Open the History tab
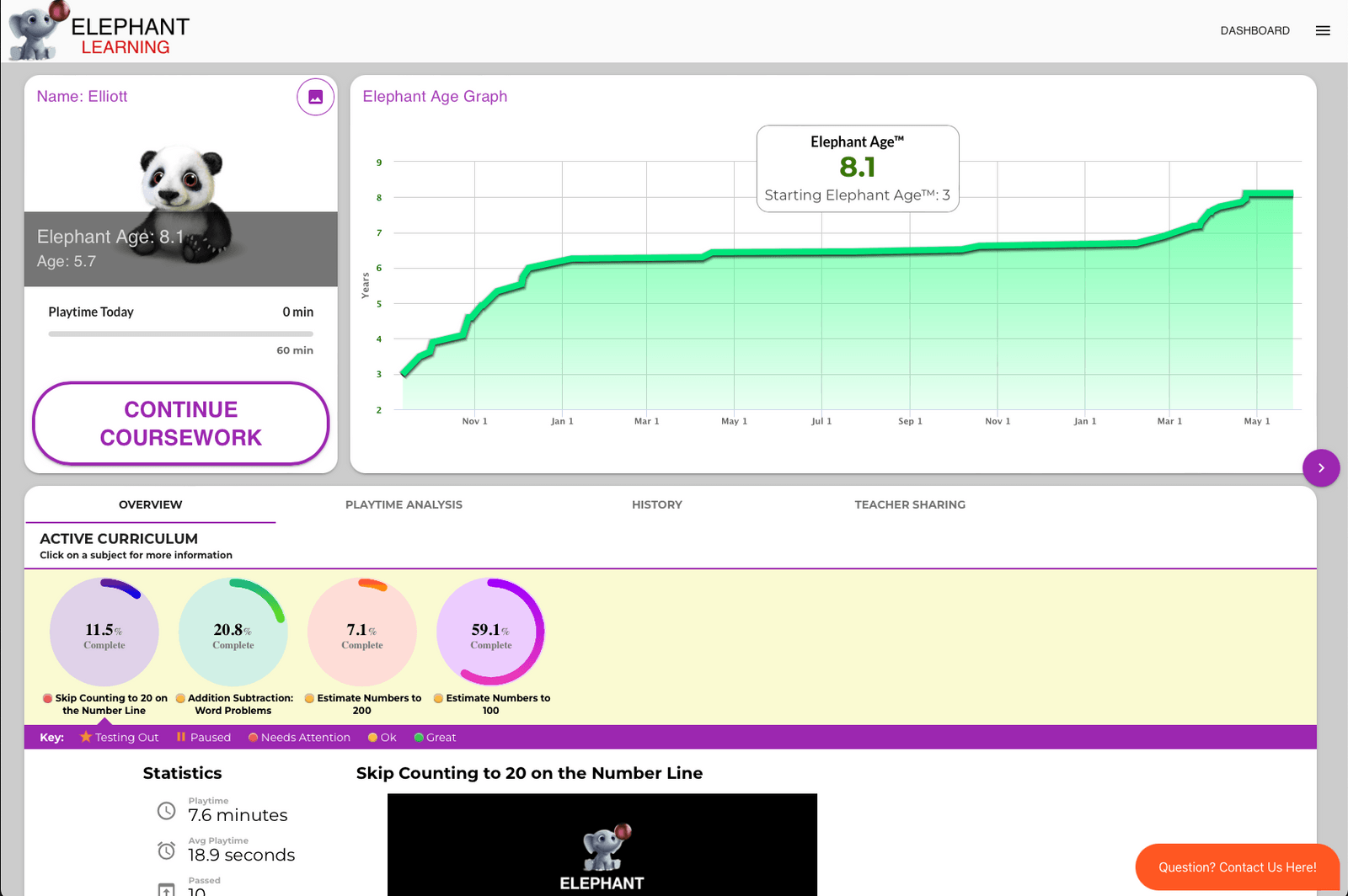1348x896 pixels. click(x=657, y=504)
